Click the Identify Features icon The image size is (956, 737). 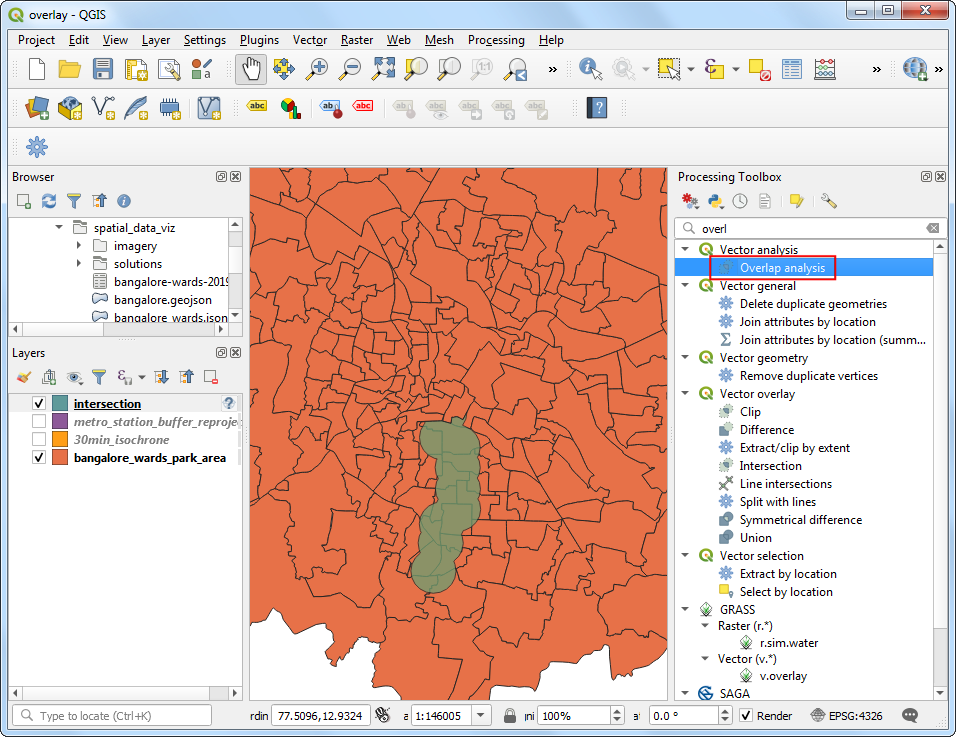click(x=589, y=69)
